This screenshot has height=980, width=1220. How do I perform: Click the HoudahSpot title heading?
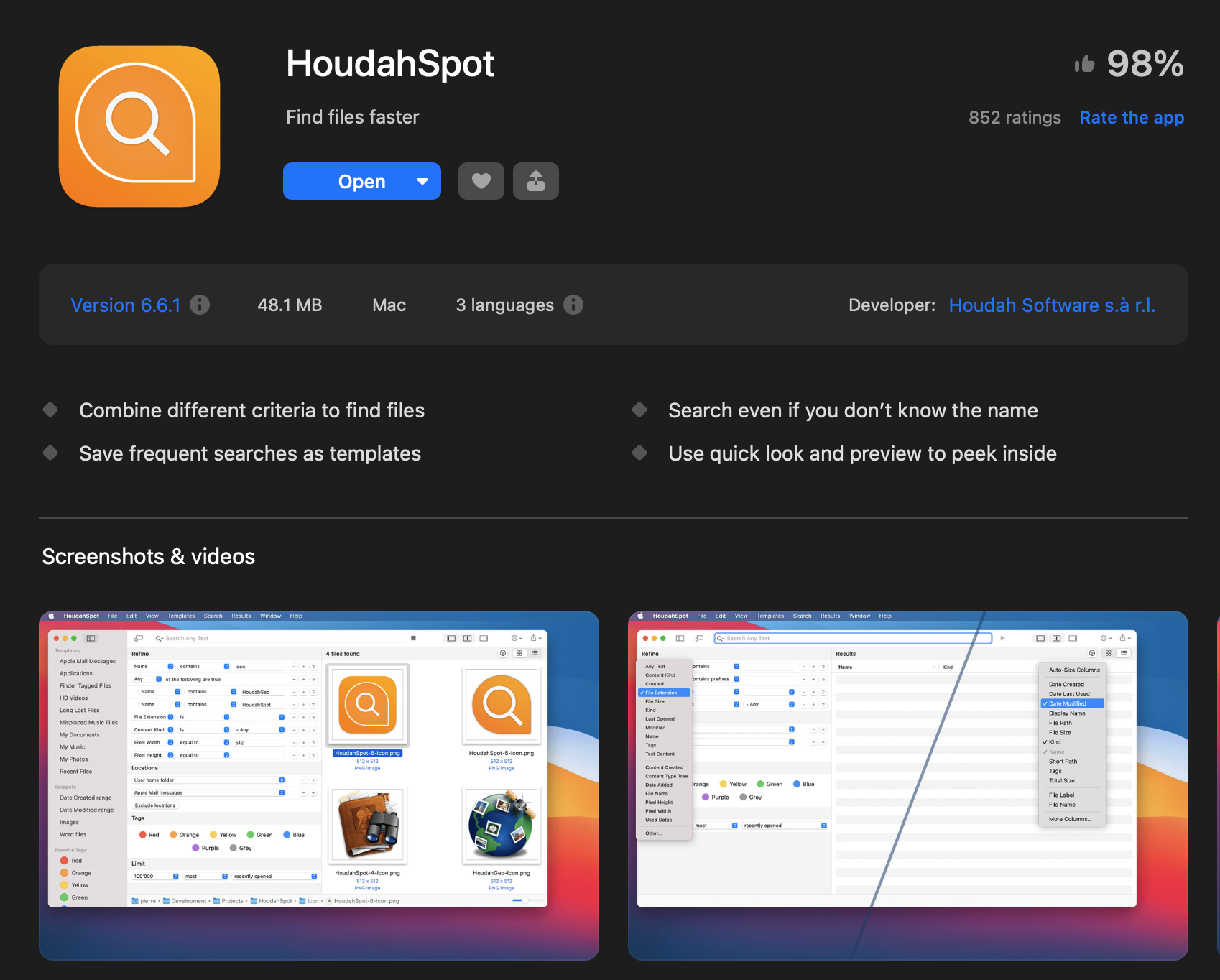pyautogui.click(x=390, y=64)
